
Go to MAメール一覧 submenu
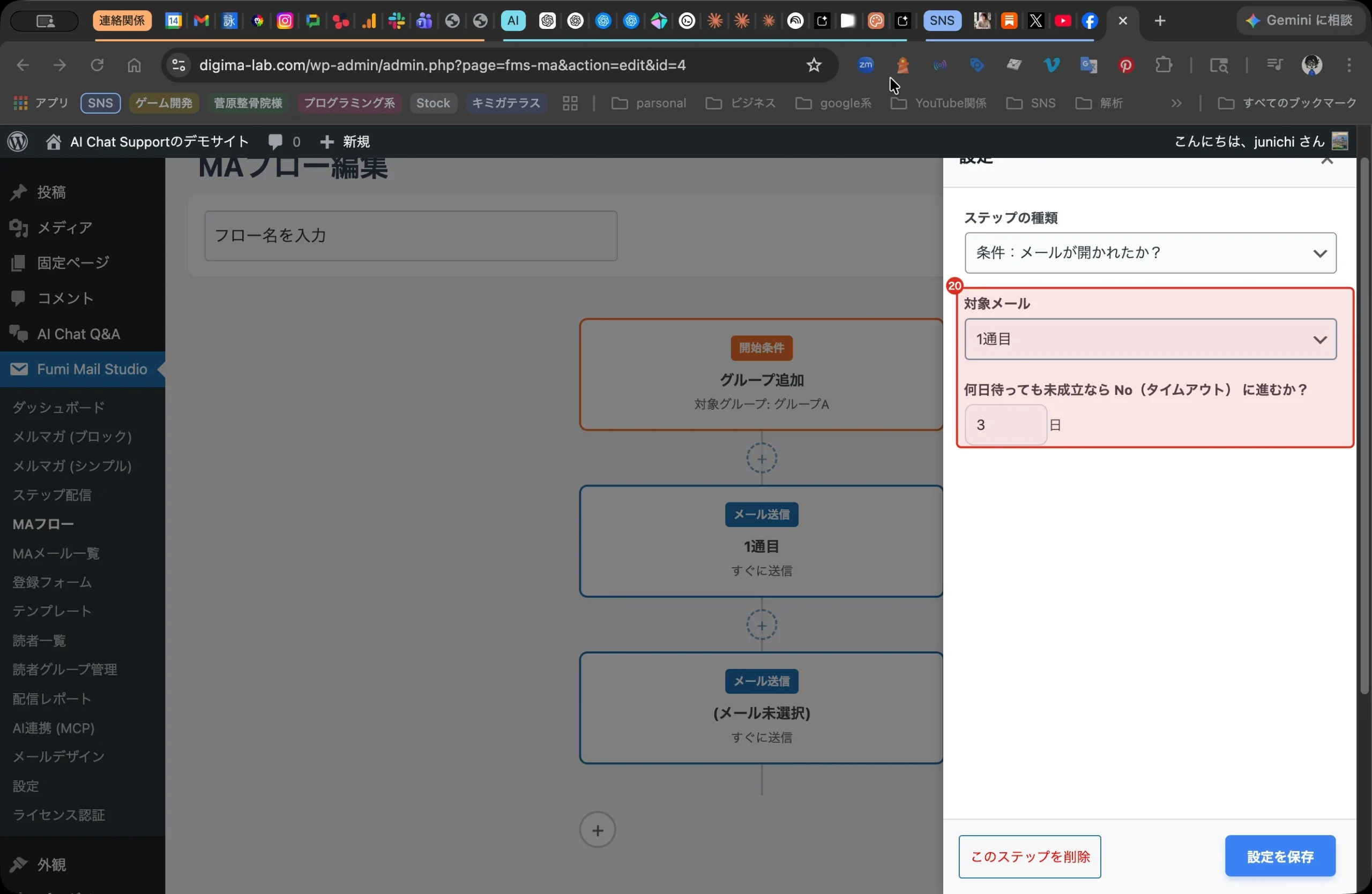click(56, 553)
